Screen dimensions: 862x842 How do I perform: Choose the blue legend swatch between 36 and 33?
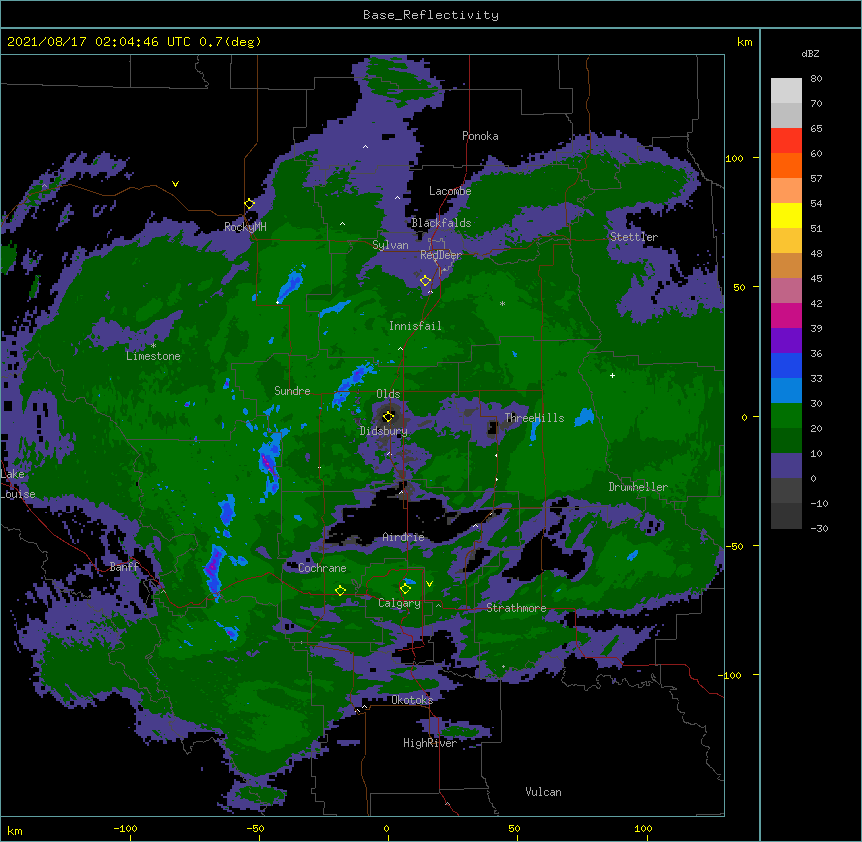click(786, 365)
